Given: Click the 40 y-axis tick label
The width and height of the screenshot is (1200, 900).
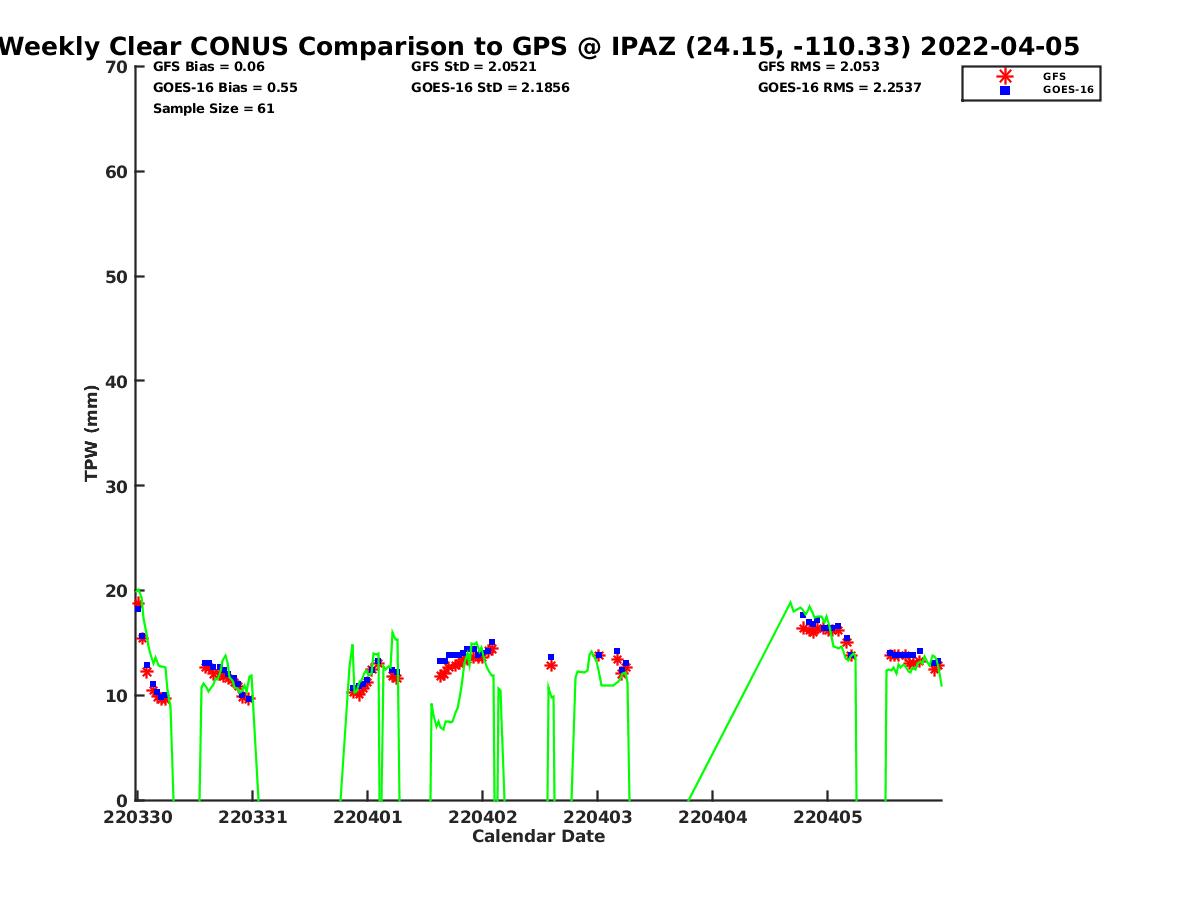Looking at the screenshot, I should pos(116,381).
